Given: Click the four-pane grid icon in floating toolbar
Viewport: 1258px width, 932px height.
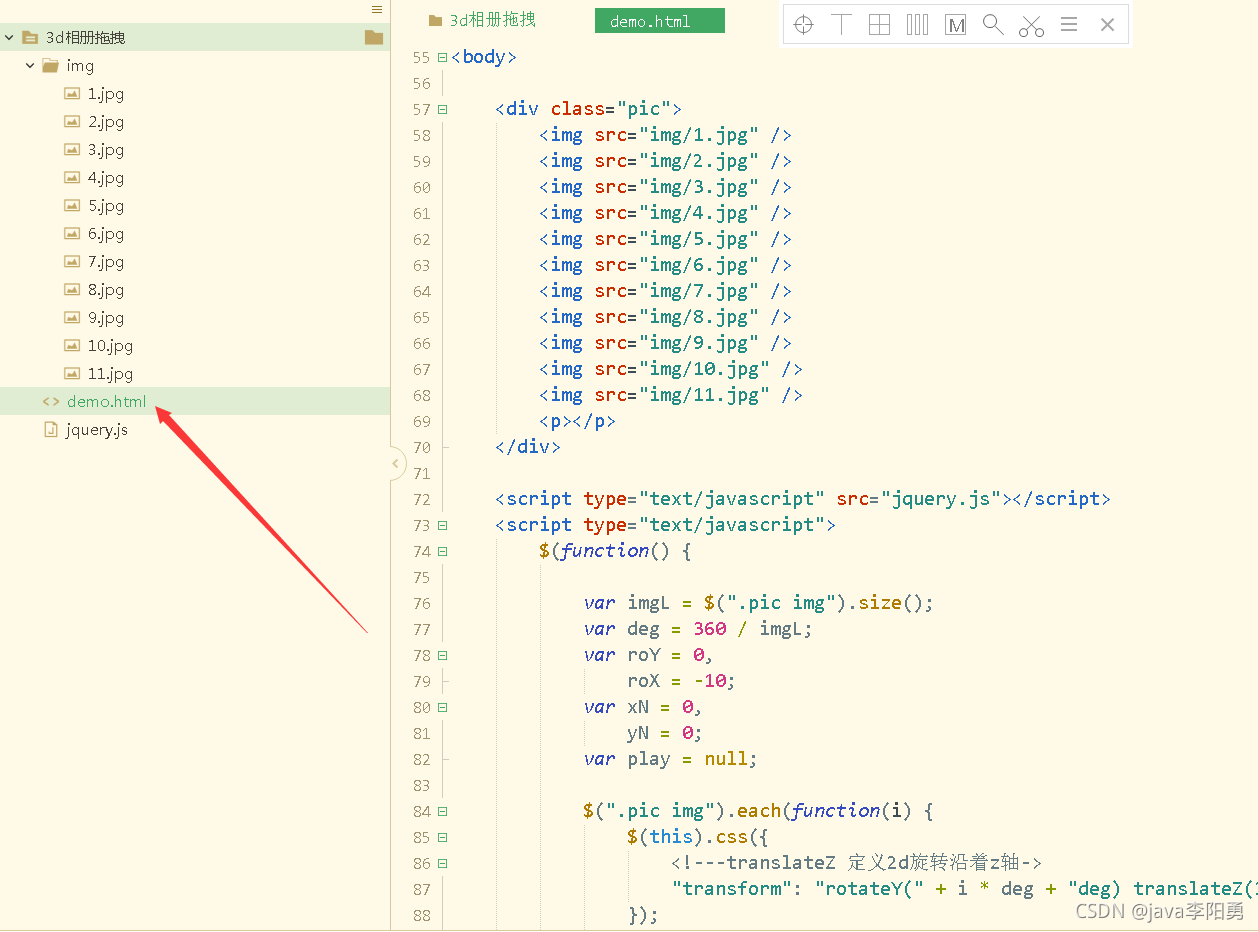Looking at the screenshot, I should pos(880,25).
